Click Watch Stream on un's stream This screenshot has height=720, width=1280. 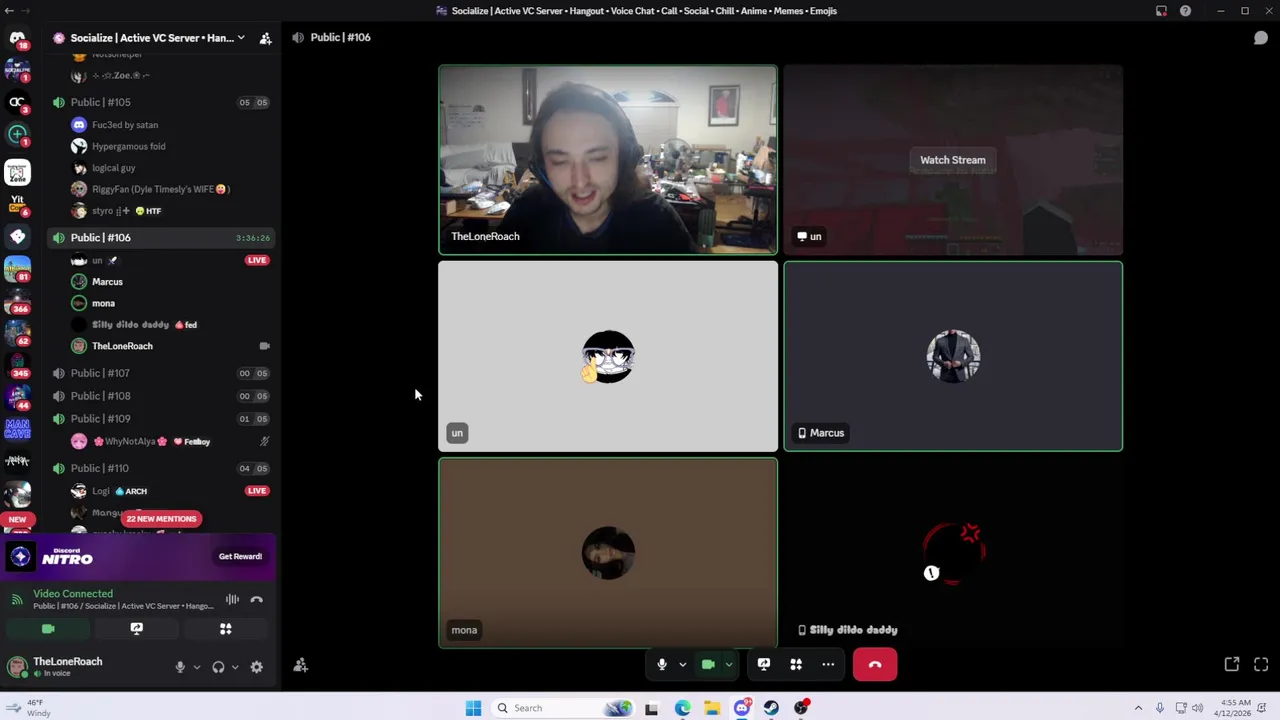click(953, 160)
